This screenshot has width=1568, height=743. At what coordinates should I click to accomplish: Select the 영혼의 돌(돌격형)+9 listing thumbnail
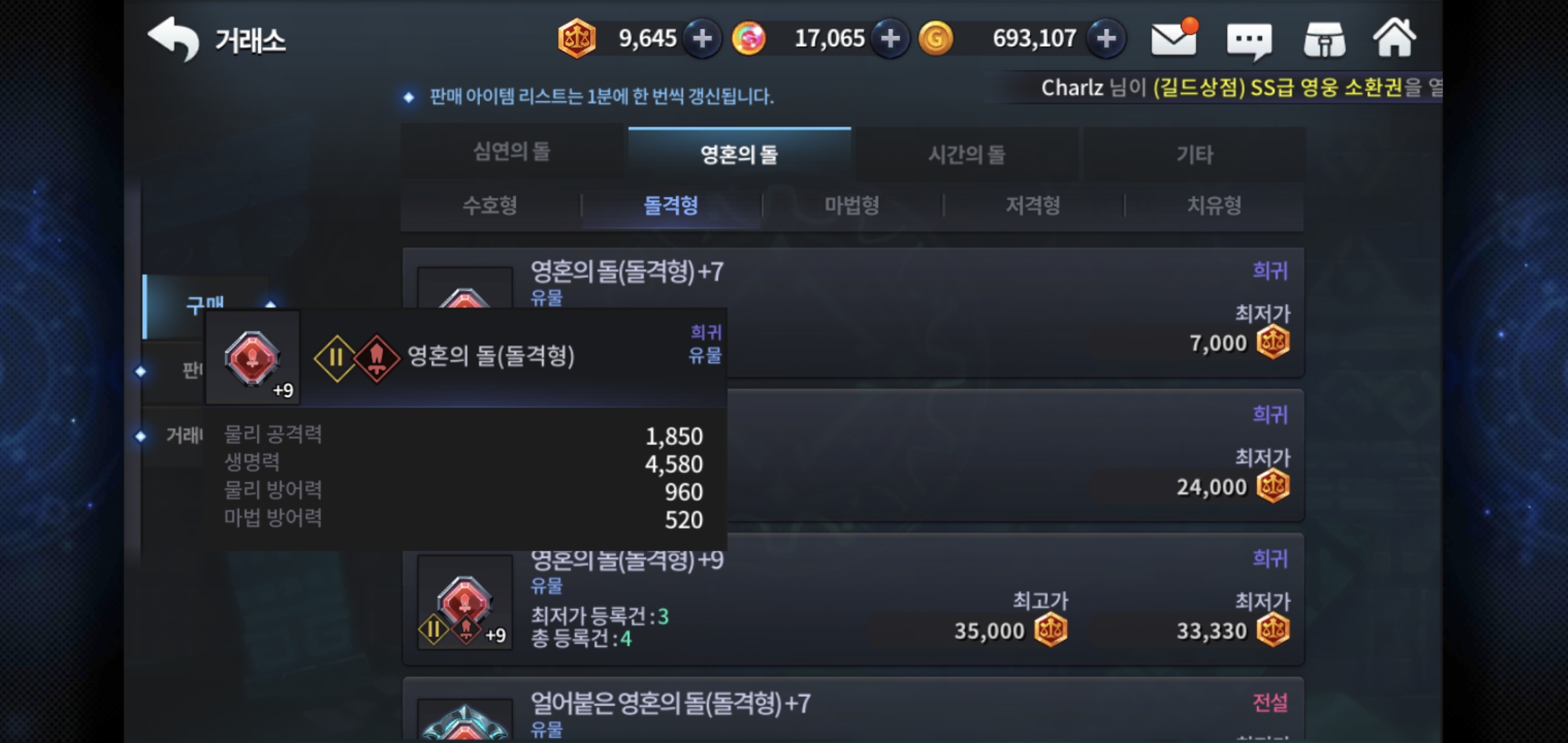click(465, 603)
